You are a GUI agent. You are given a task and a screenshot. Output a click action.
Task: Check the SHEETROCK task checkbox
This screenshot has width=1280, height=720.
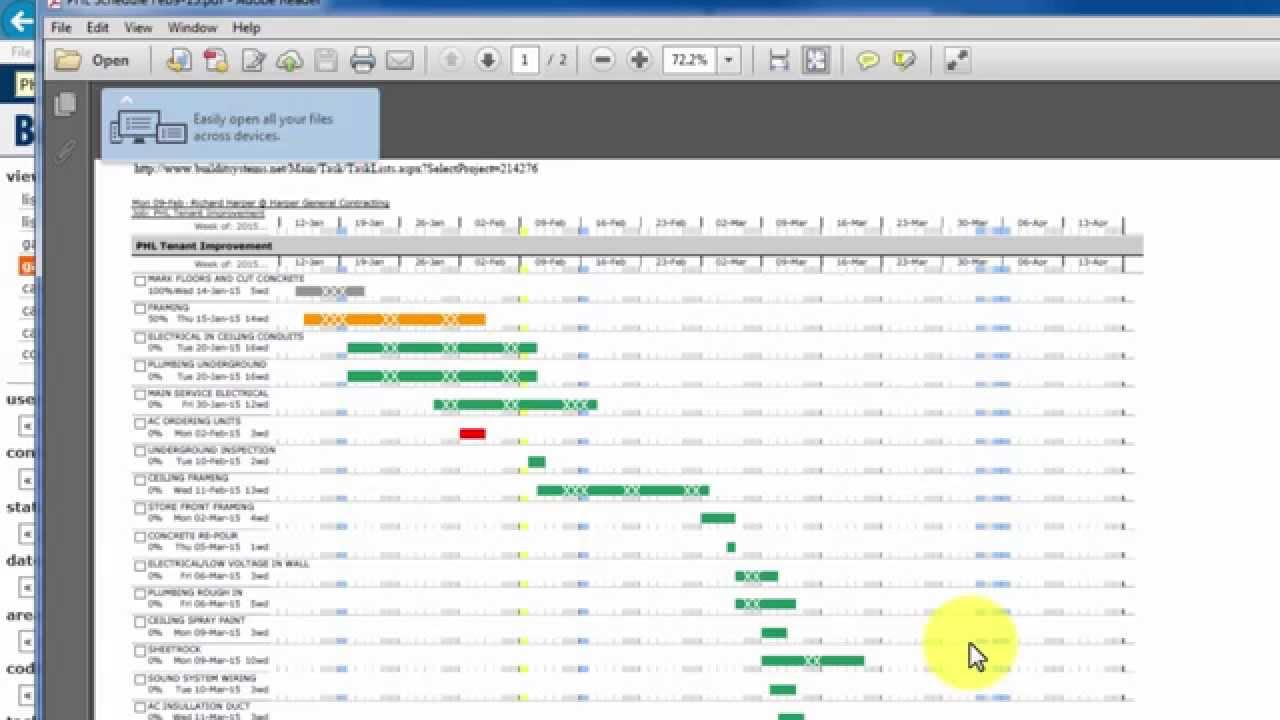140,651
